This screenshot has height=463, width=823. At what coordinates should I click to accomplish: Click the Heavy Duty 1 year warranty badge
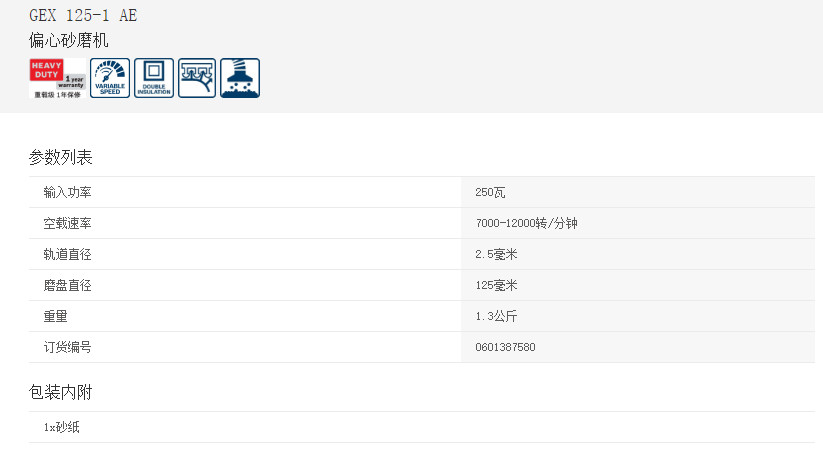57,78
